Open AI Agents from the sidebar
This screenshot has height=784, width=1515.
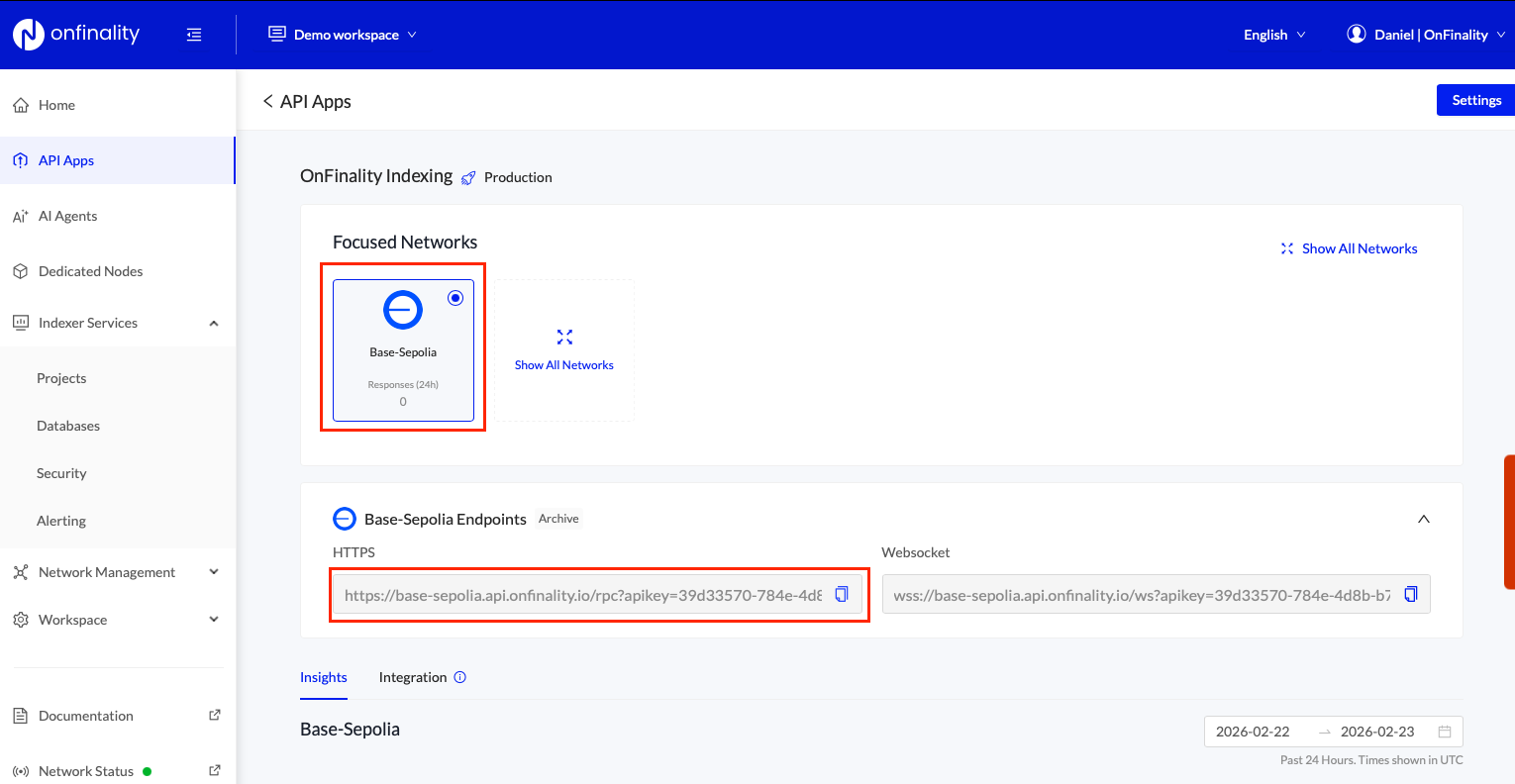66,215
